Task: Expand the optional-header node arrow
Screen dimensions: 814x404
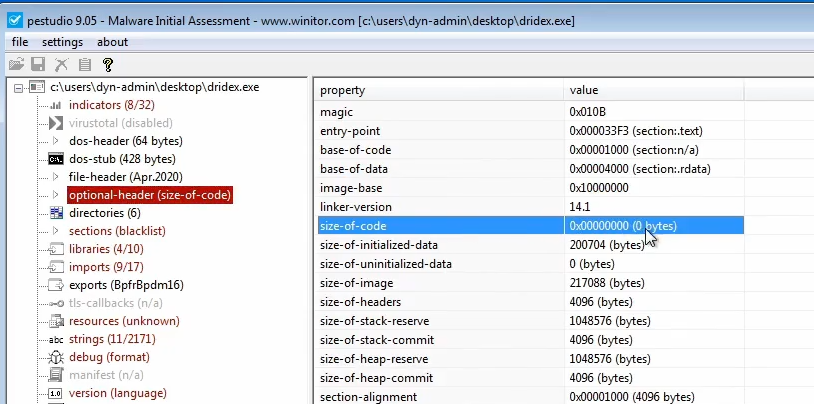Action: pyautogui.click(x=56, y=195)
